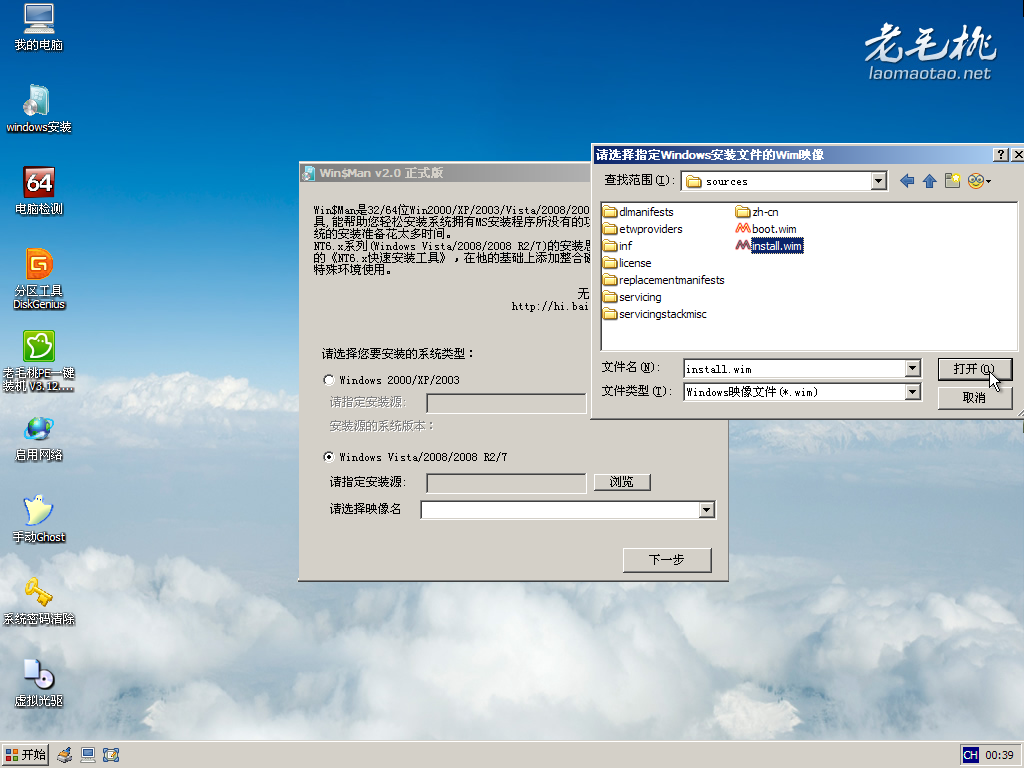1024x768 pixels.
Task: Select the etwproviders folder
Action: pos(643,229)
